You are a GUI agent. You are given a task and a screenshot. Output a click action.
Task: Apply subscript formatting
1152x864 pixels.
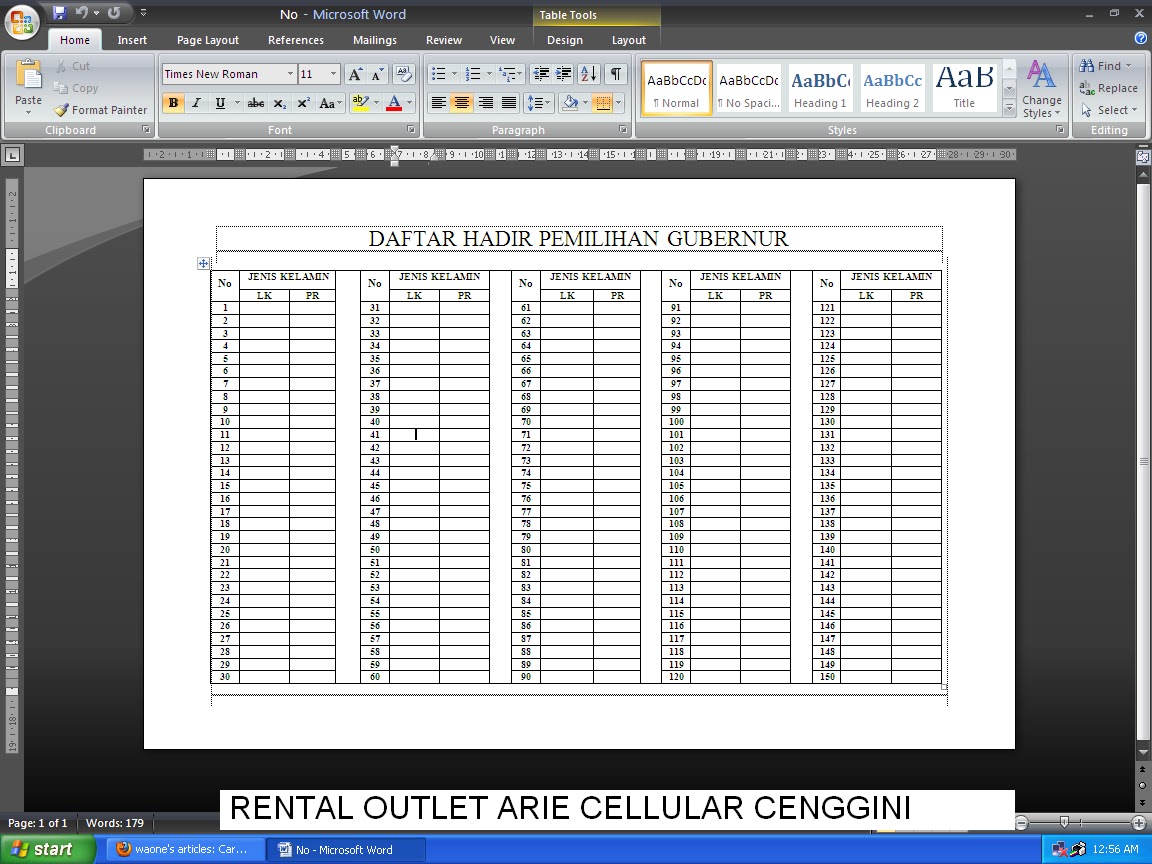click(279, 104)
